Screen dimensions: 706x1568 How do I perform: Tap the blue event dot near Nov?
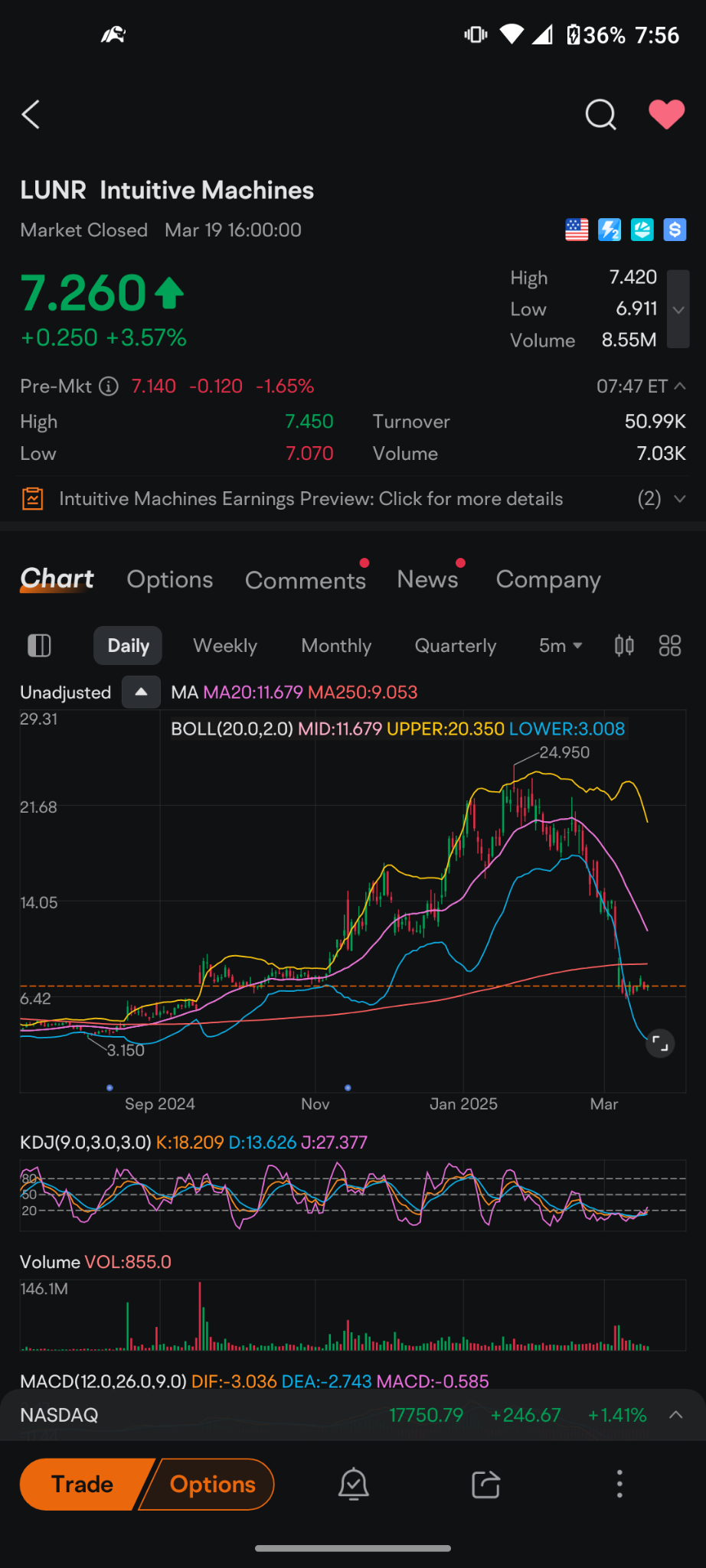pos(348,1087)
